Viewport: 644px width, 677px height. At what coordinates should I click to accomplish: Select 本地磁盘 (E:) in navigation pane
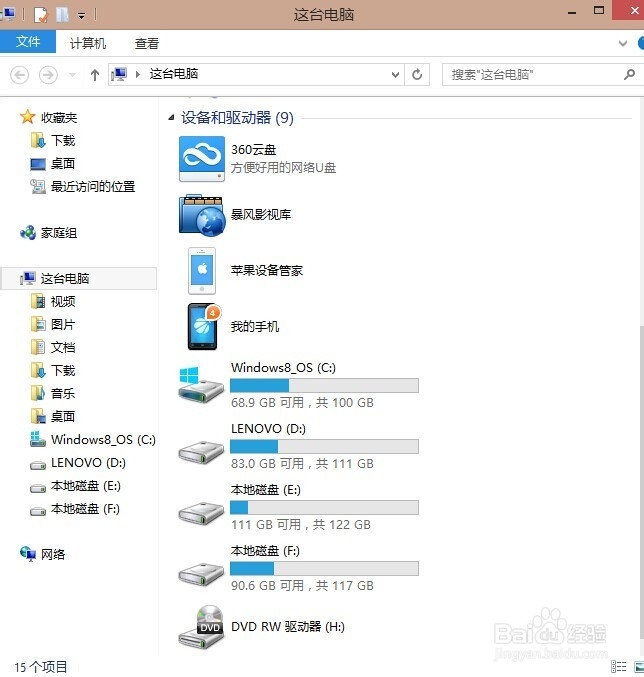pos(85,486)
